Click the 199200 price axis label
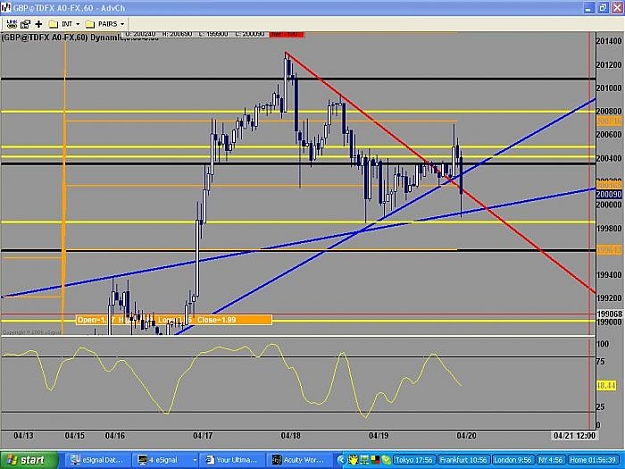The height and width of the screenshot is (469, 625). point(609,298)
